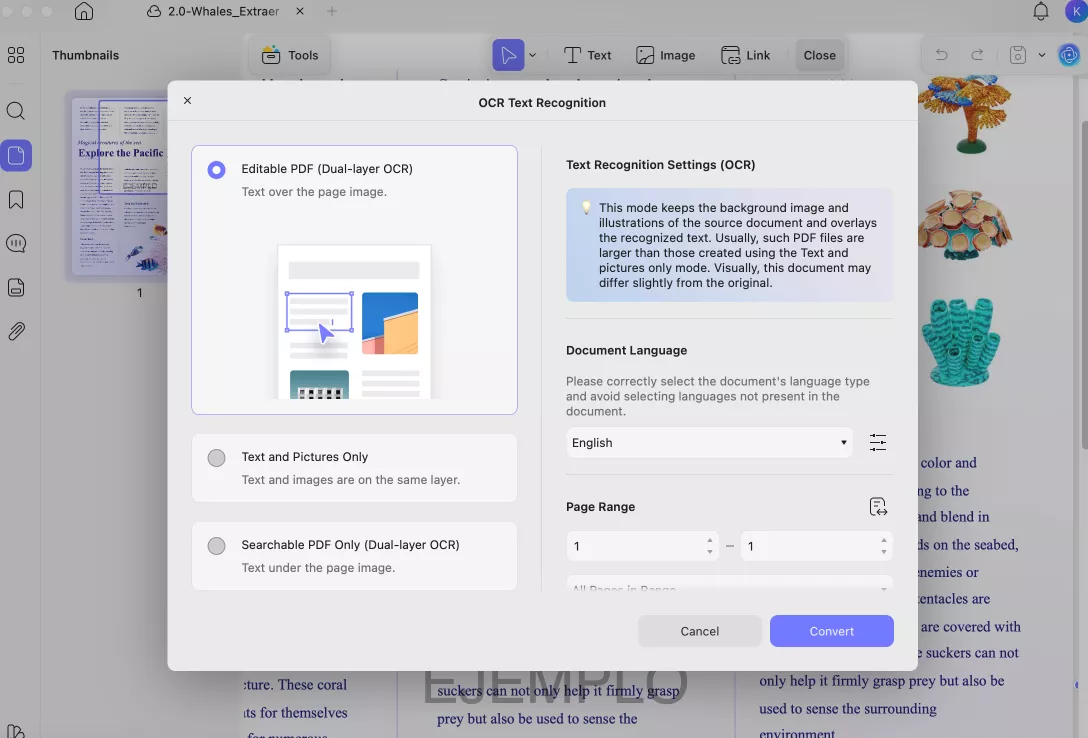The image size is (1088, 738).
Task: Select the Bookmarks sidebar icon
Action: point(16,200)
